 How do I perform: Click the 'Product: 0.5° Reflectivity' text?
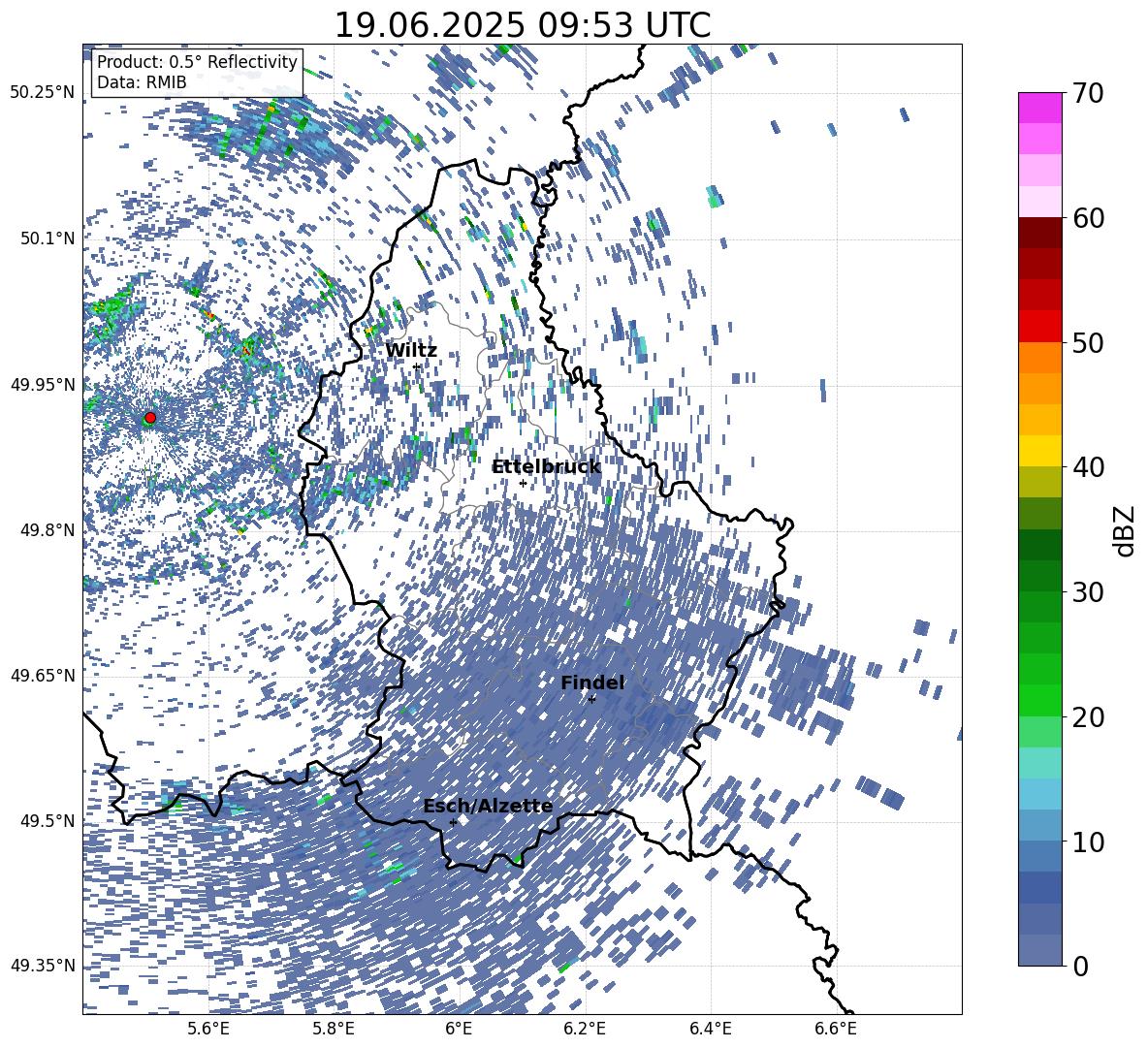(197, 61)
